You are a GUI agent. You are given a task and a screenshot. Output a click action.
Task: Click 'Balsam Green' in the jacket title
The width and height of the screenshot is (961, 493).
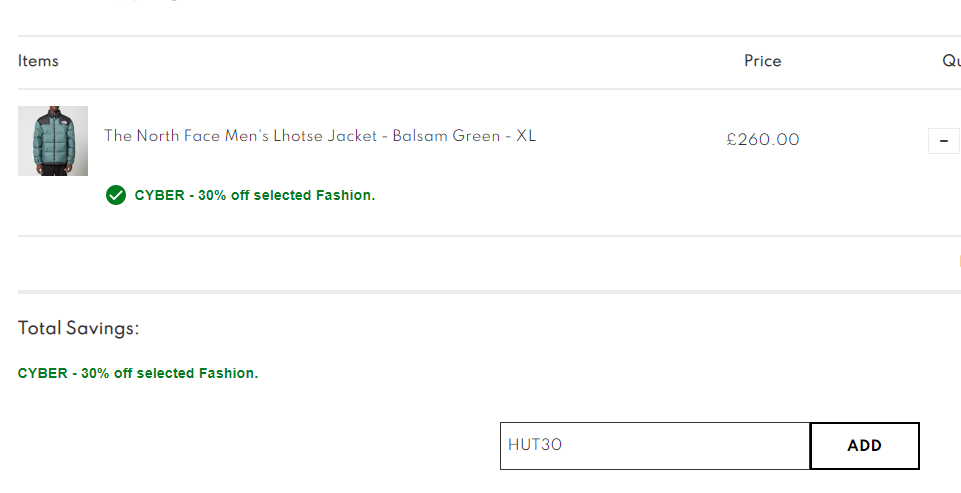pos(446,136)
